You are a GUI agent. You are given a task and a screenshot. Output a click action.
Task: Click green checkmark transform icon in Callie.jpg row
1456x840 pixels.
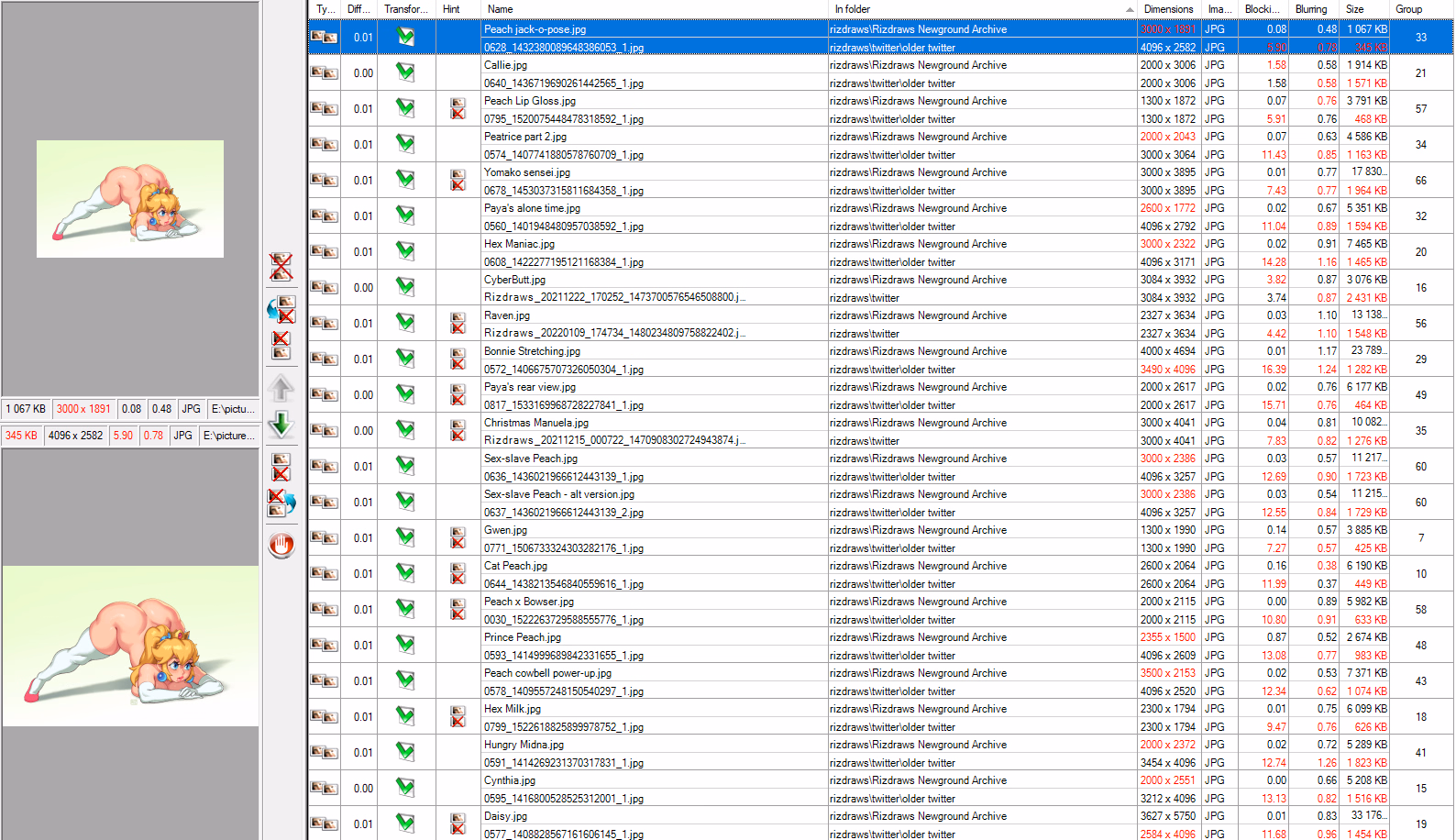(404, 72)
